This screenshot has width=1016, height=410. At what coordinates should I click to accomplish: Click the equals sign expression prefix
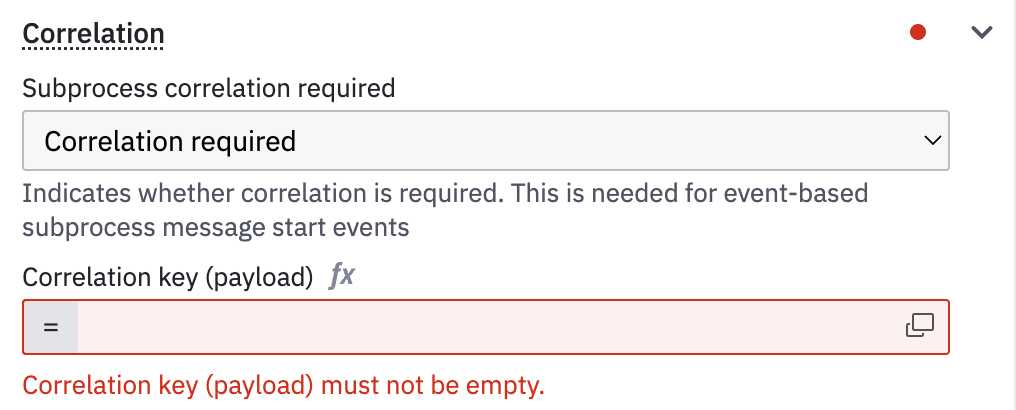coord(51,327)
